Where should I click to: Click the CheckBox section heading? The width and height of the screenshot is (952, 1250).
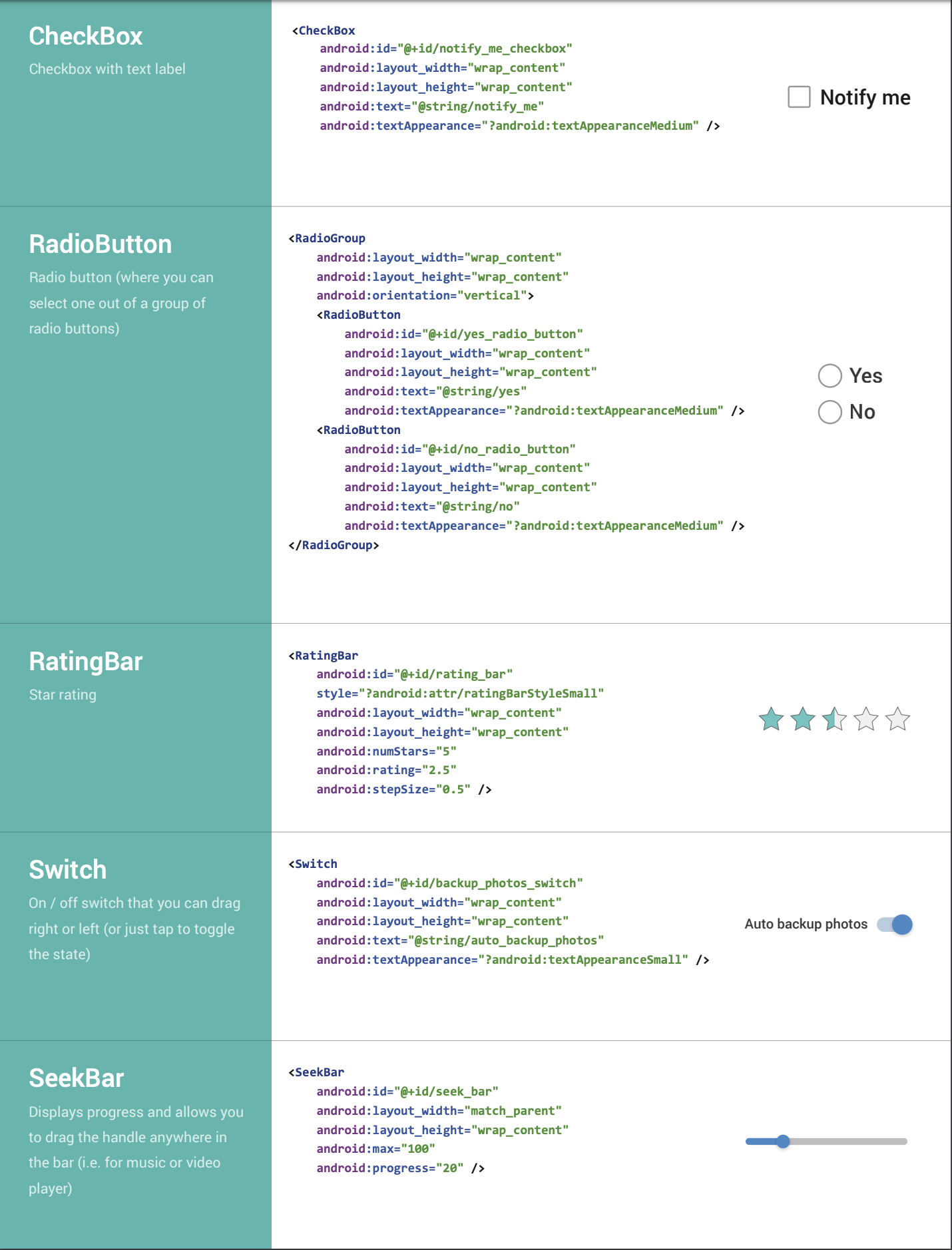(x=86, y=37)
